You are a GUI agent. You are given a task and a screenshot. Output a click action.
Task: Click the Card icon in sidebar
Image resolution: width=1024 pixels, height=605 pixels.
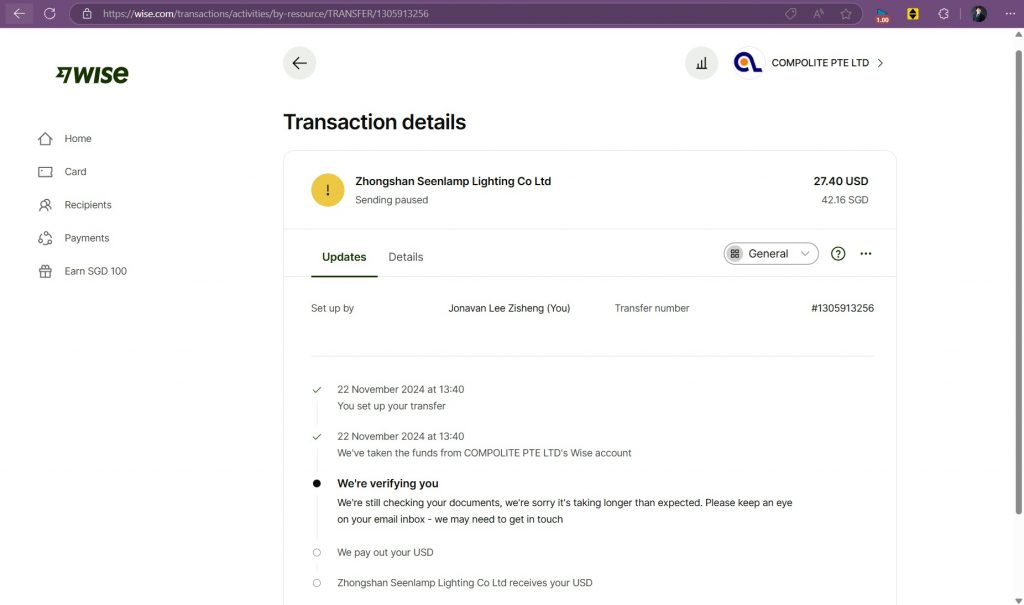coord(45,172)
